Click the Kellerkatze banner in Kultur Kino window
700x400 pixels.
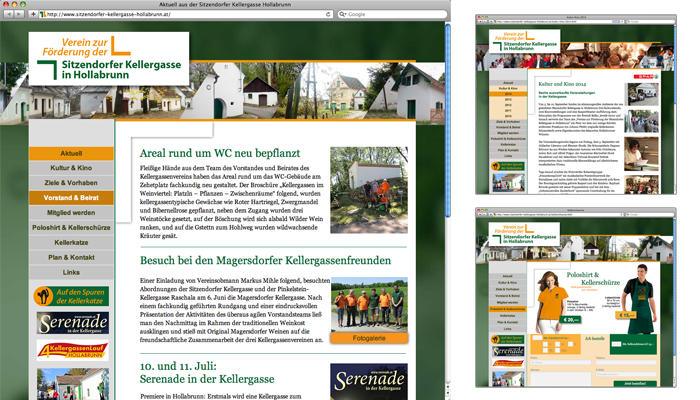coord(508,166)
